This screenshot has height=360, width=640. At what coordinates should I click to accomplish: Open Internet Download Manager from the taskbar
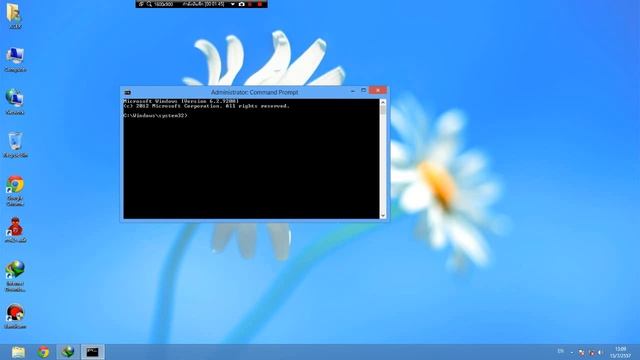click(x=68, y=352)
